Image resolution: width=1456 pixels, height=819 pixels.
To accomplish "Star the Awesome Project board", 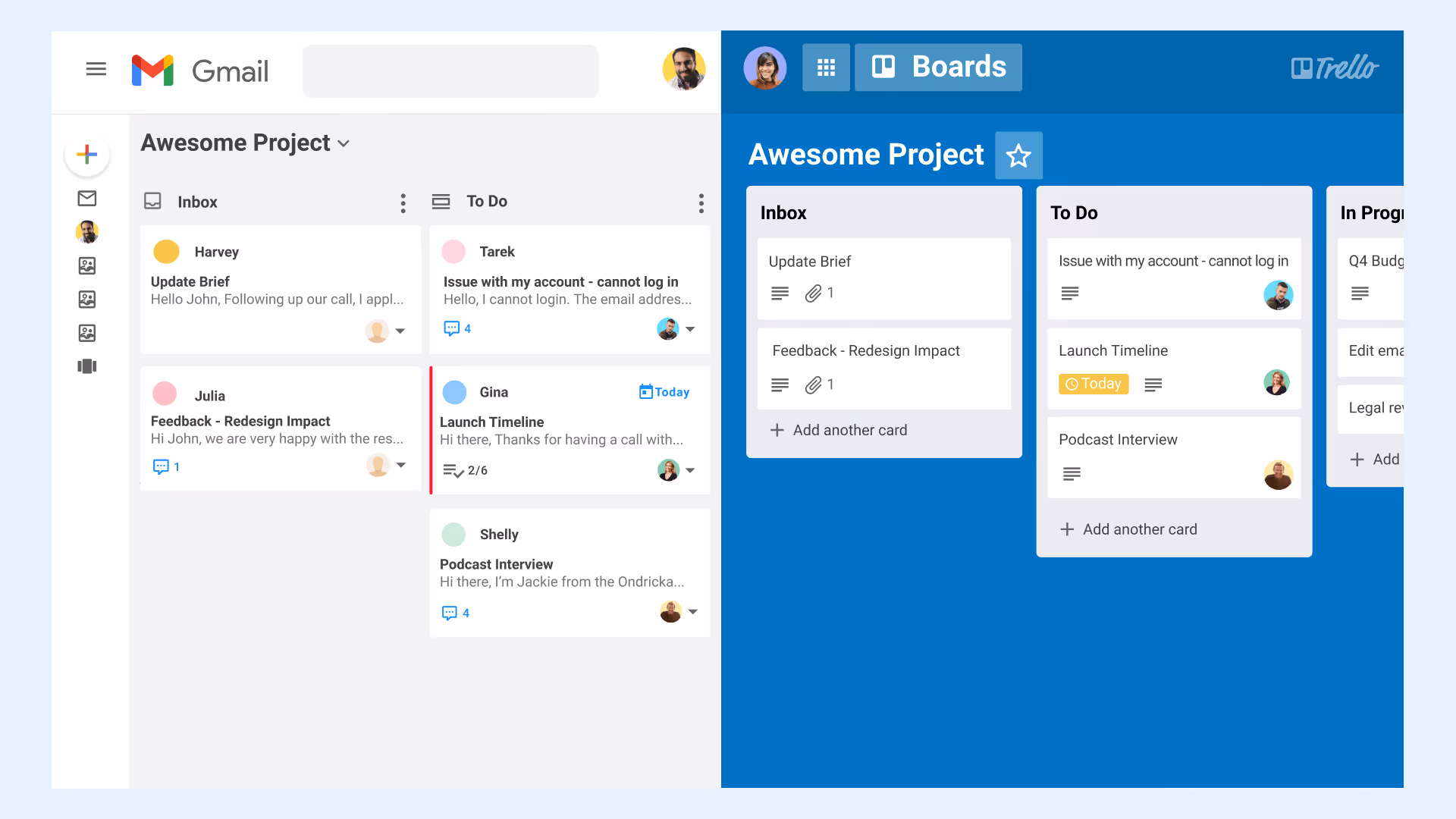I will click(x=1018, y=155).
